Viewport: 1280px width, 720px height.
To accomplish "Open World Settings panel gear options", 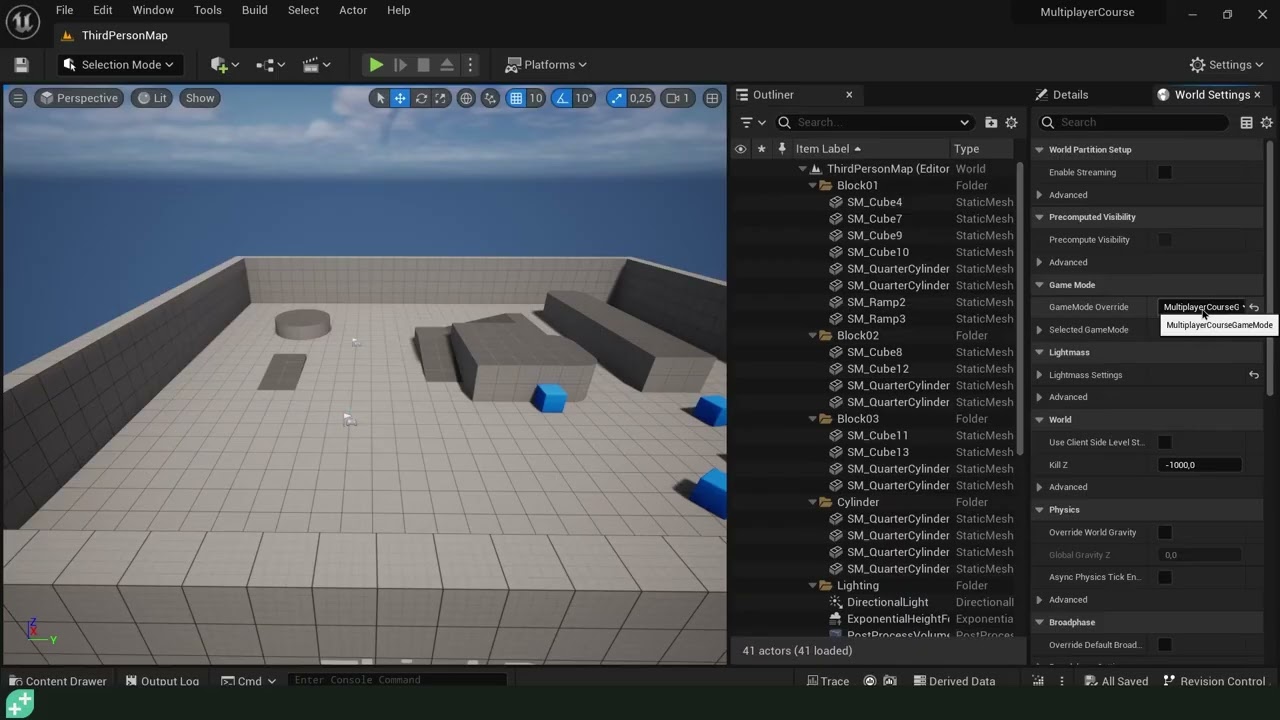I will pos(1266,122).
